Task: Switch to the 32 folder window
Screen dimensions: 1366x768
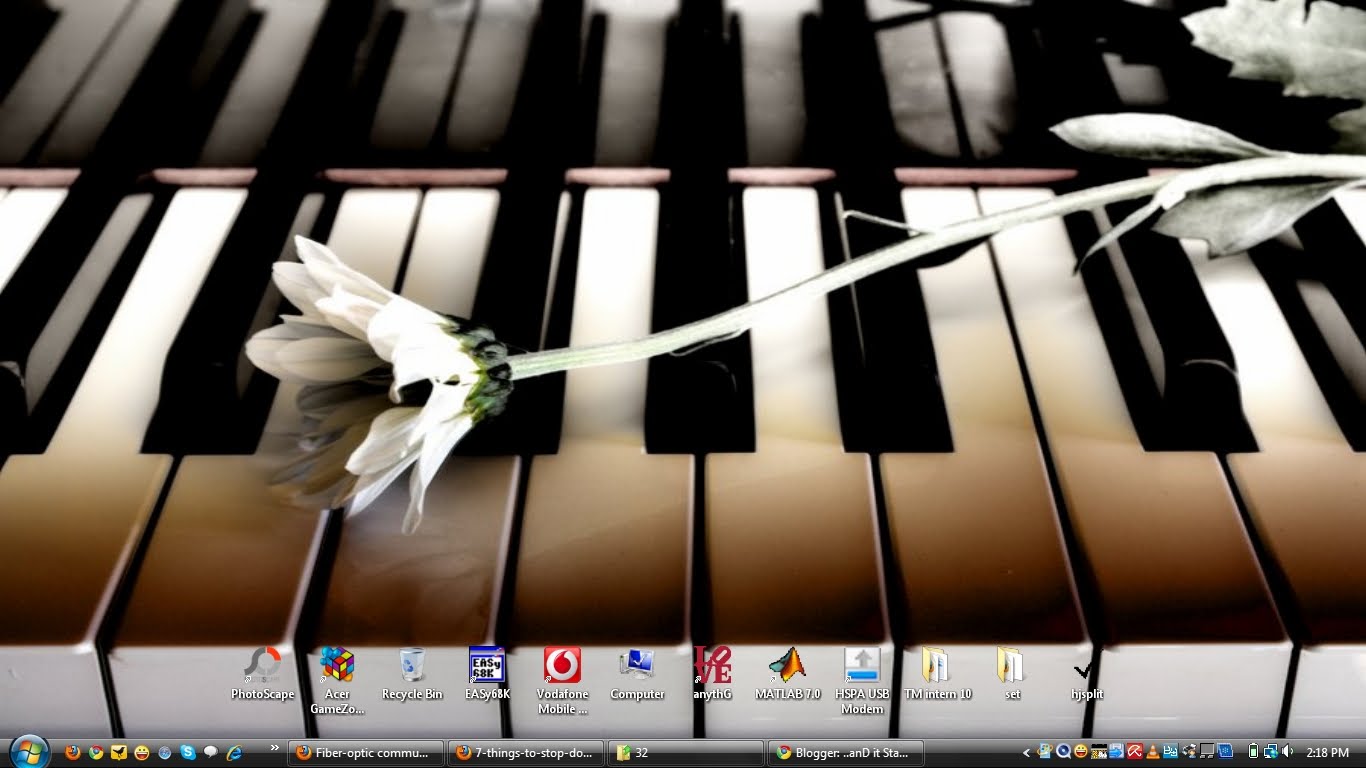Action: (x=687, y=753)
